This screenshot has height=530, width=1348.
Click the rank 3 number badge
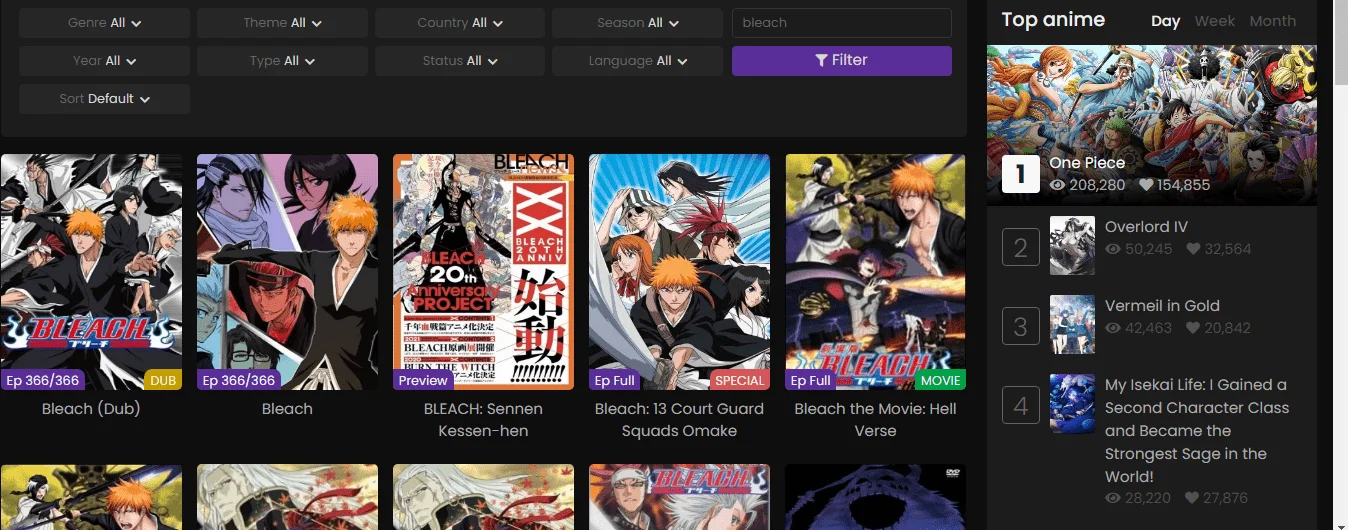pyautogui.click(x=1021, y=326)
